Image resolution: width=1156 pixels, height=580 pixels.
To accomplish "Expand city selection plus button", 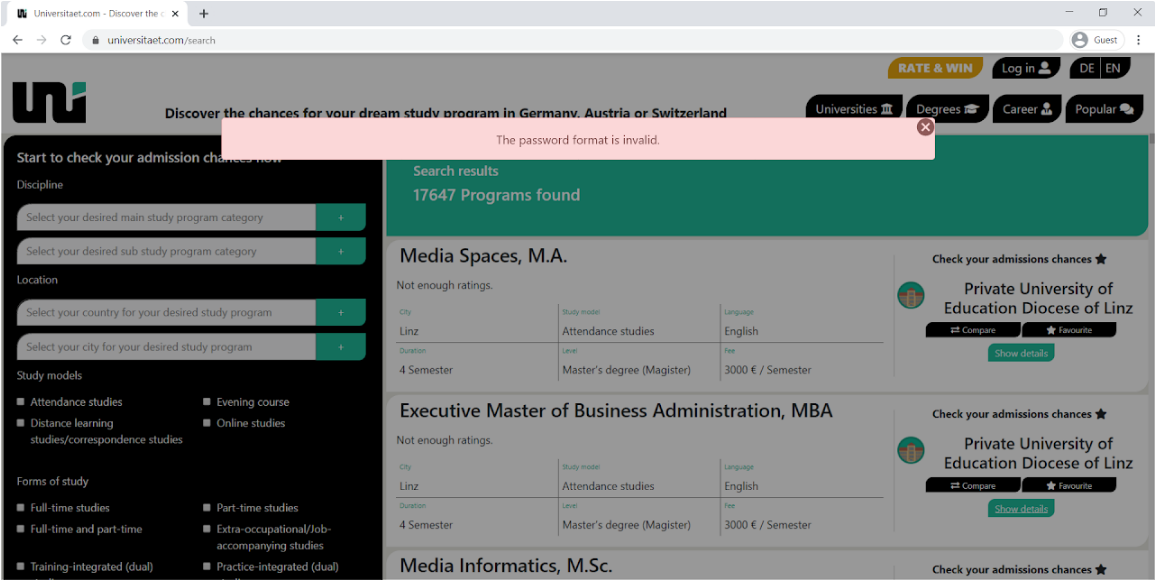I will click(x=341, y=347).
